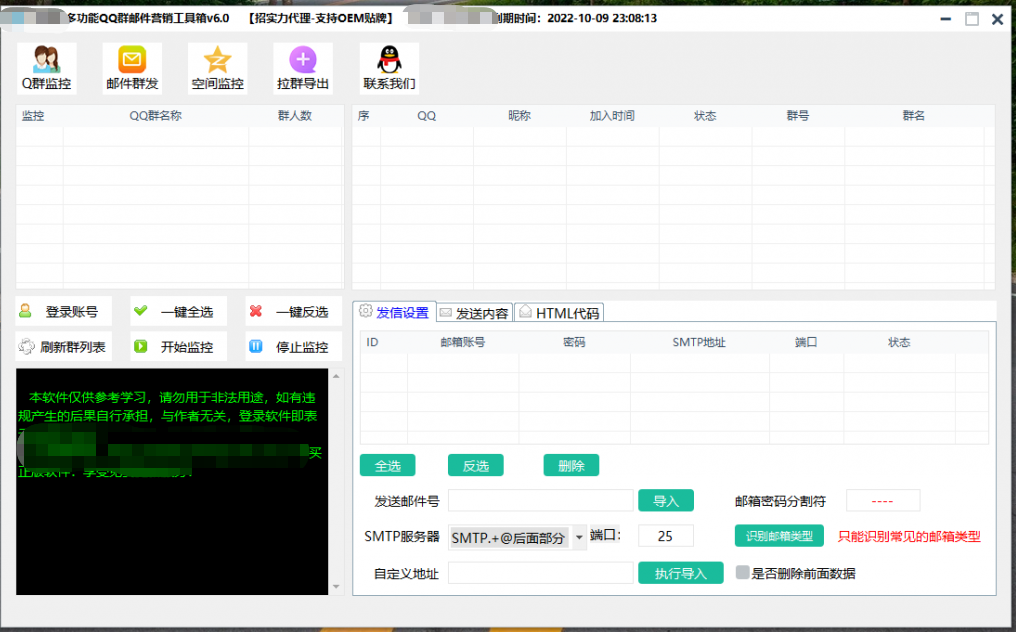Click the QQ群名称 column header
Image resolution: width=1016 pixels, height=632 pixels.
(156, 115)
